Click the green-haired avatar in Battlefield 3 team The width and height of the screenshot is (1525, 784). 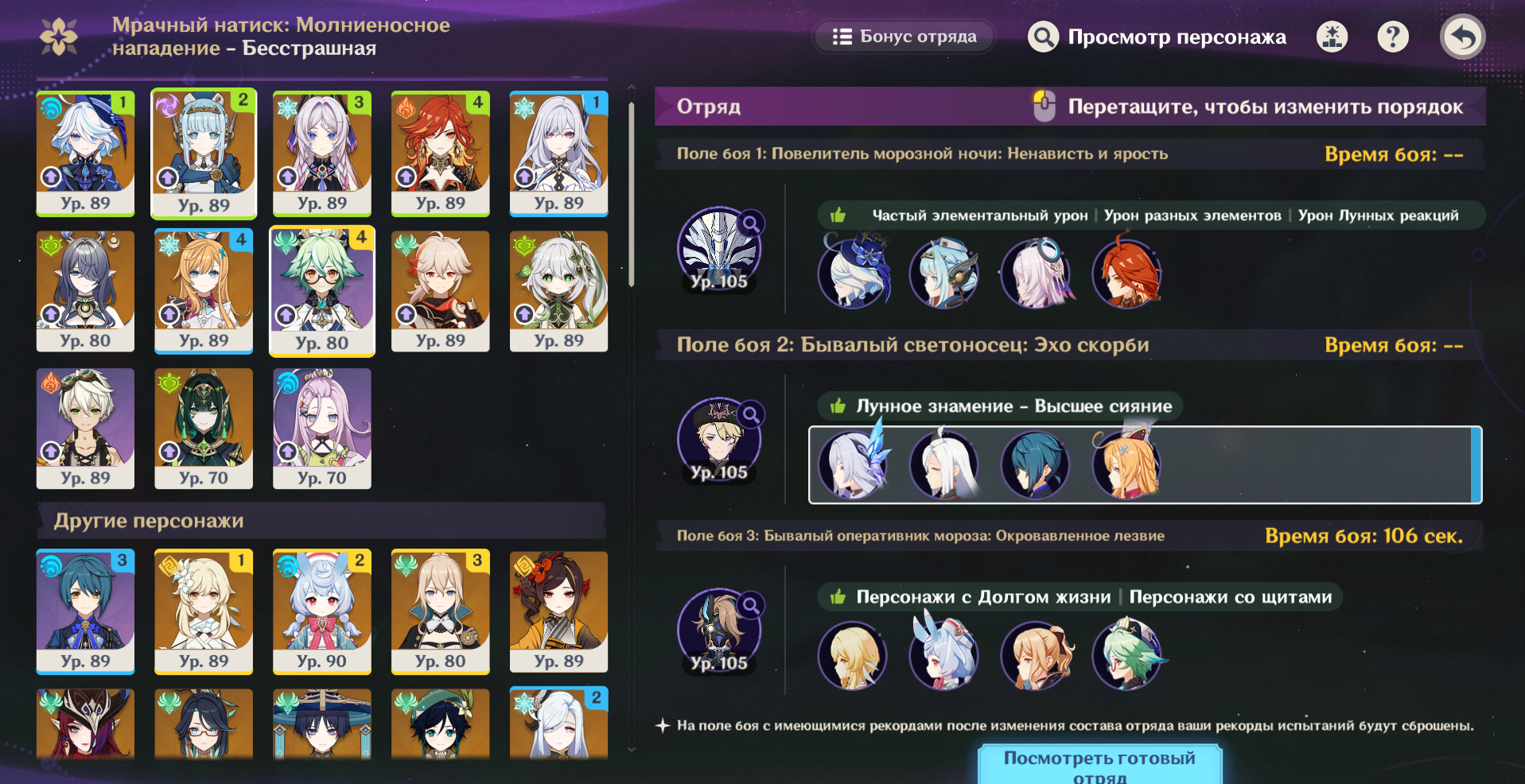tap(1126, 654)
